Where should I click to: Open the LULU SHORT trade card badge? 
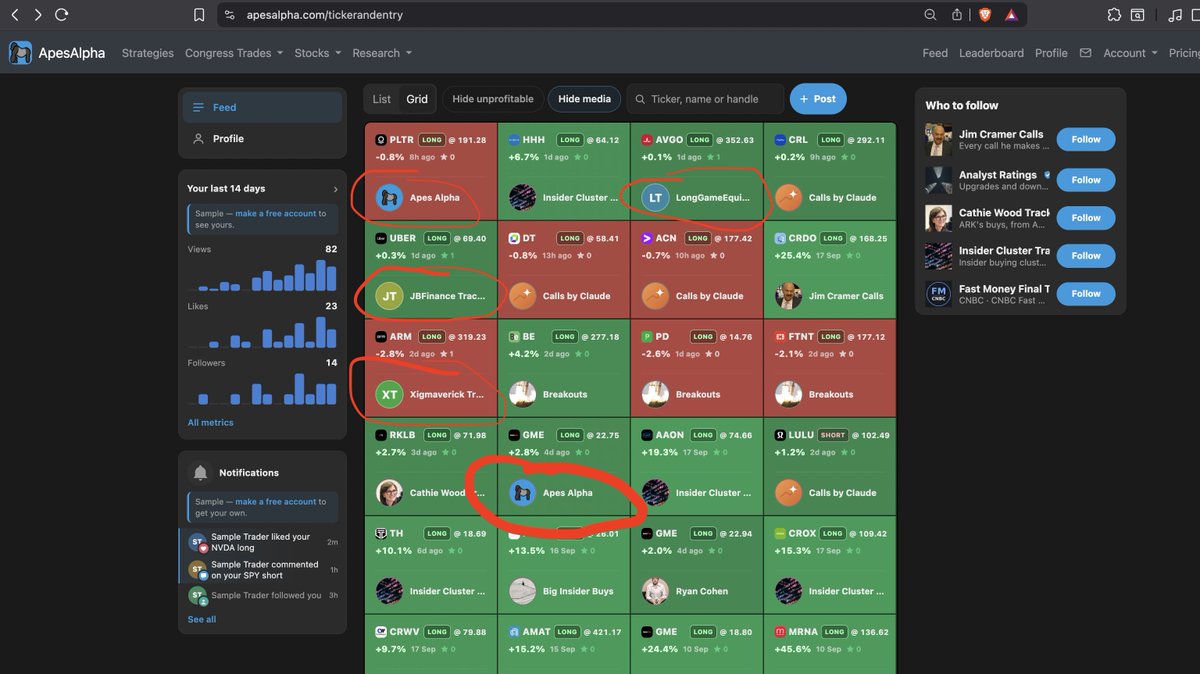click(x=833, y=435)
